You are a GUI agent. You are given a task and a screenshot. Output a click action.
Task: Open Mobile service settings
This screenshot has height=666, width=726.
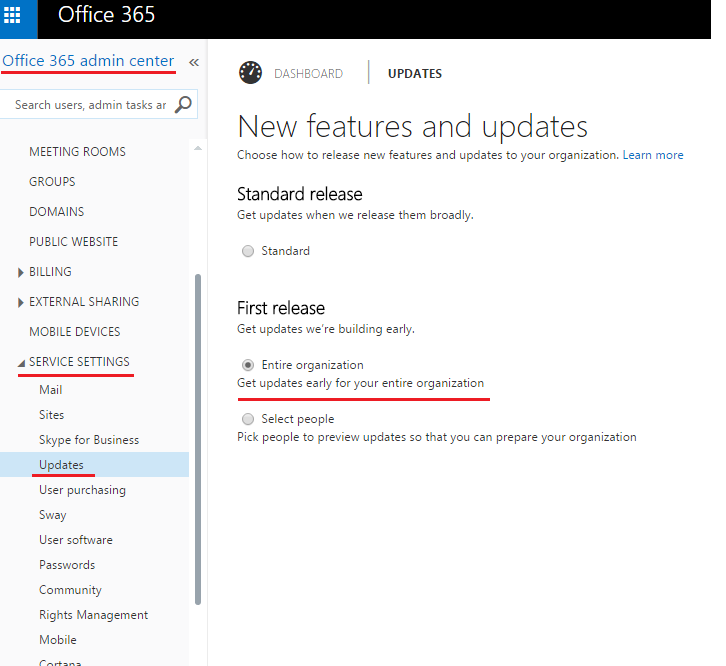[58, 640]
